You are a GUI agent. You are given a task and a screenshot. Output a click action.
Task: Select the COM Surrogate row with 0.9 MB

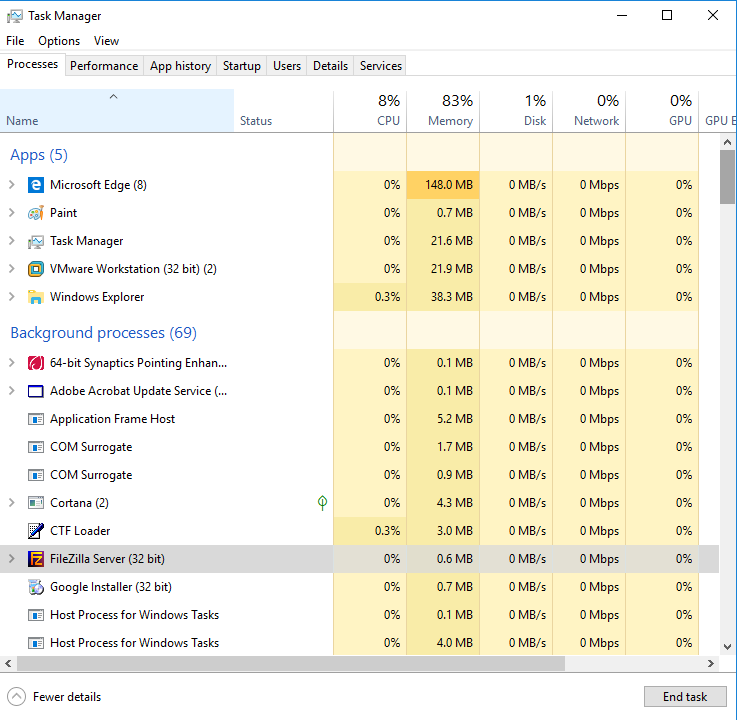360,475
